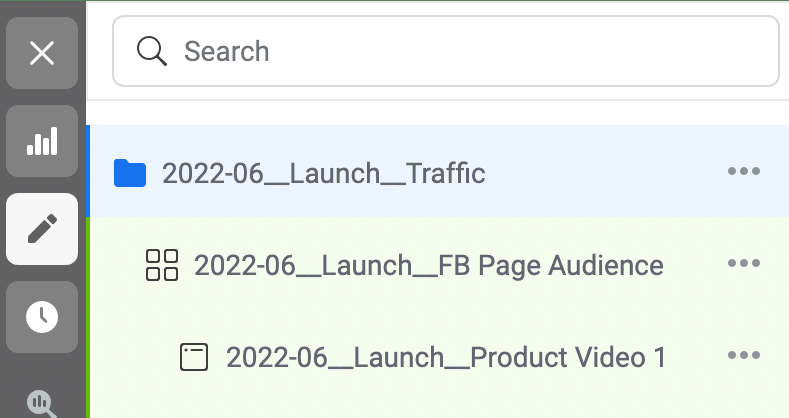789x418 pixels.
Task: Focus the Search input field
Action: pyautogui.click(x=460, y=51)
